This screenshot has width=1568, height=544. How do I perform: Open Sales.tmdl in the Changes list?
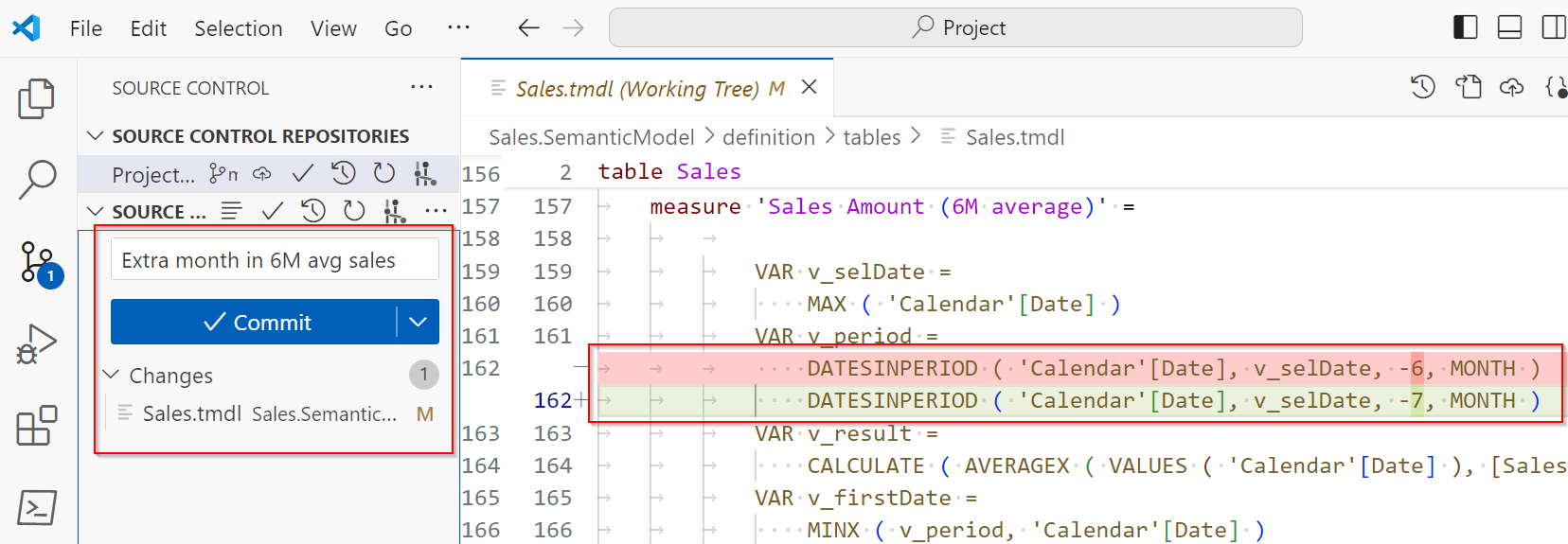pos(191,413)
